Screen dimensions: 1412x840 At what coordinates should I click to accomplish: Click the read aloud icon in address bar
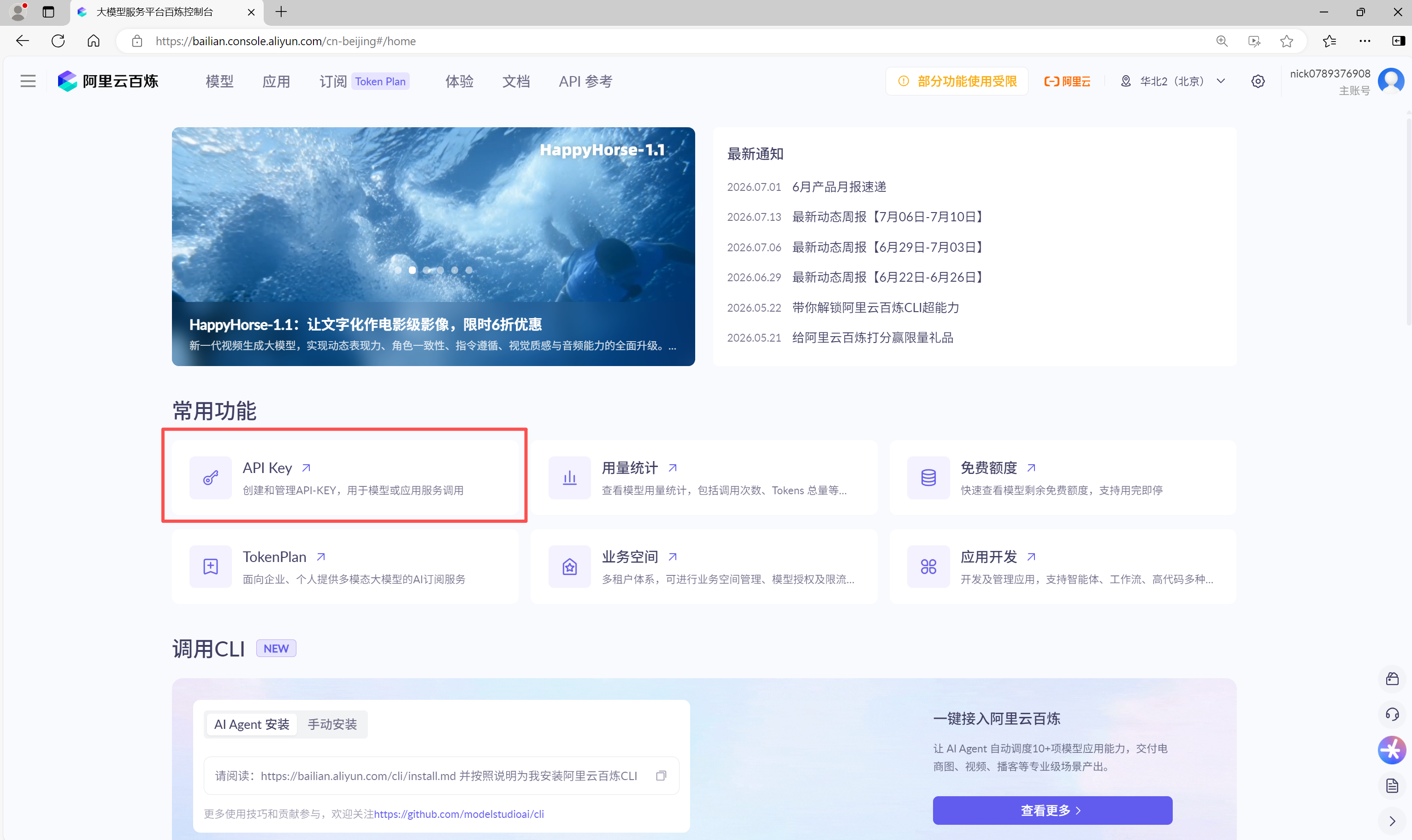point(1254,41)
